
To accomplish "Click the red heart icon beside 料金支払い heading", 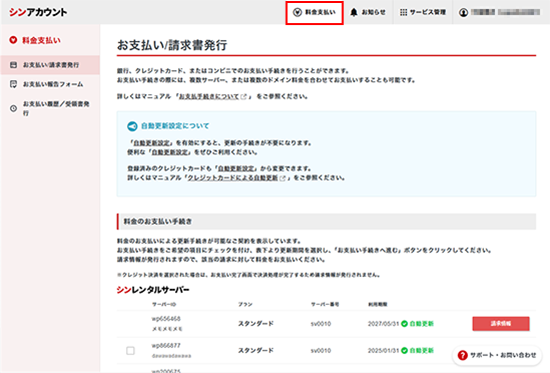I will [13, 40].
